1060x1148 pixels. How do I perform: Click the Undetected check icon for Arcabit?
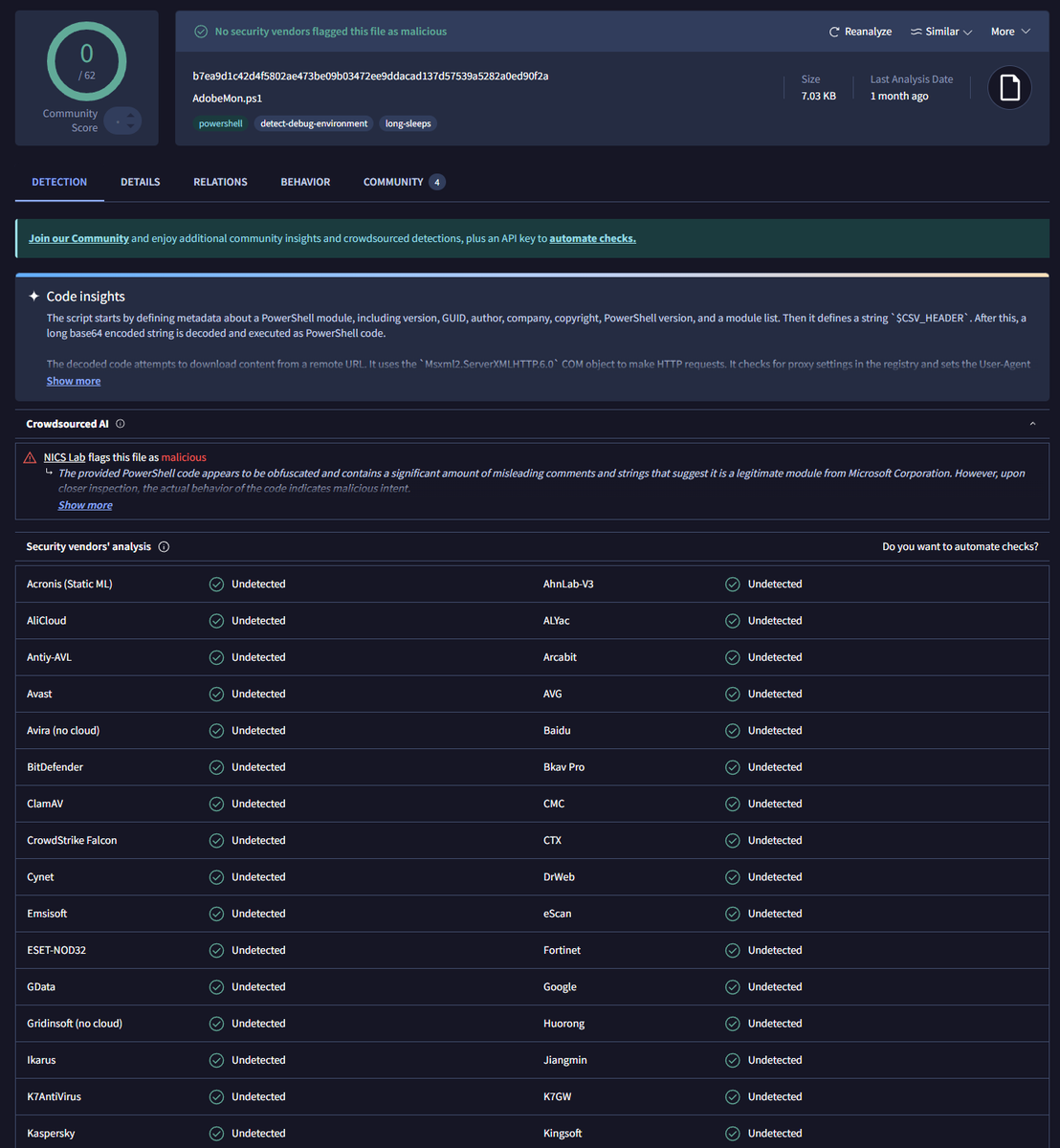pyautogui.click(x=733, y=657)
